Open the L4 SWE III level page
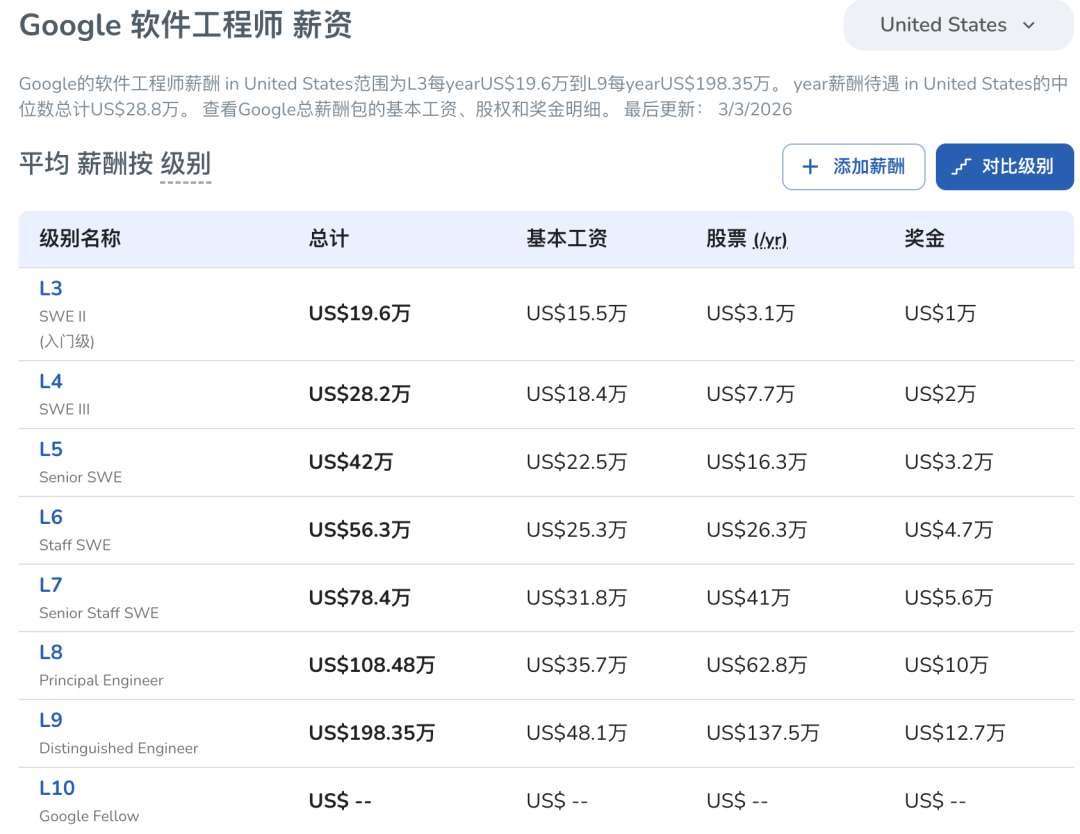1080x834 pixels. tap(51, 381)
